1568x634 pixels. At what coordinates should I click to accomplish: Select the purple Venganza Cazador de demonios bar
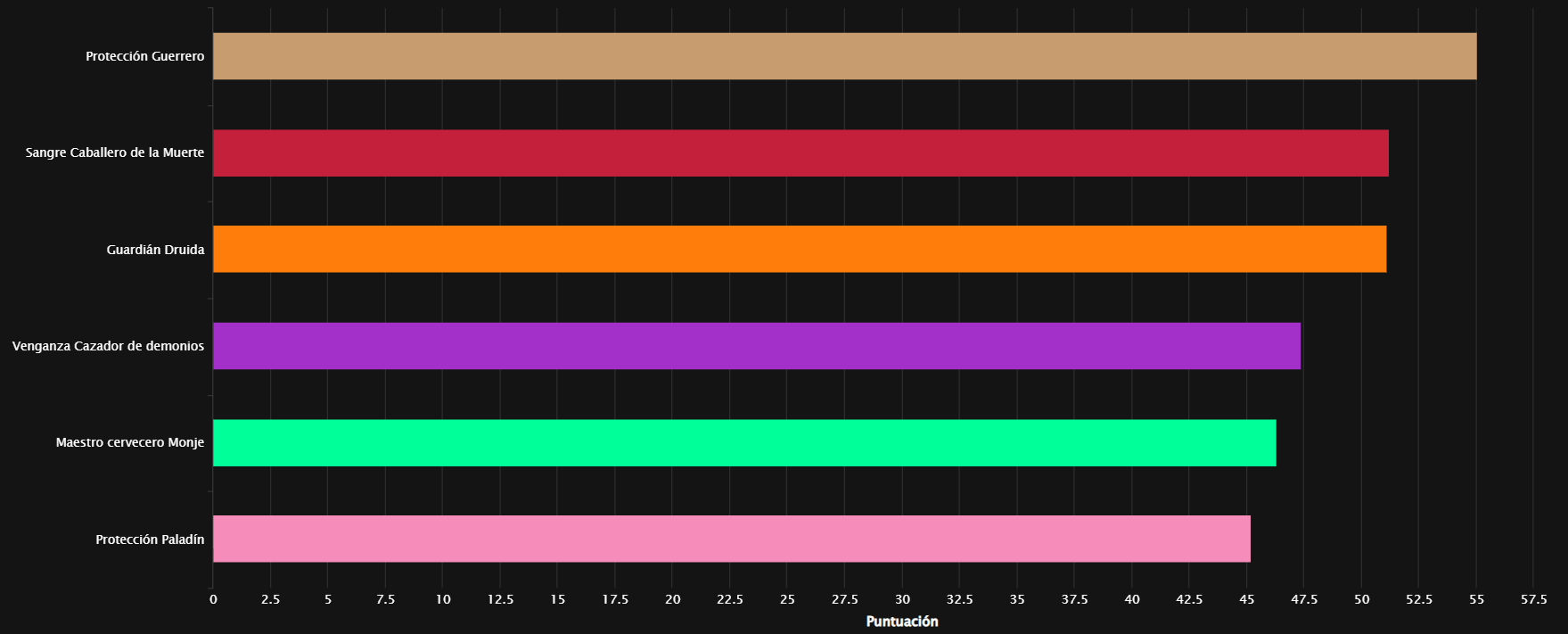[757, 346]
